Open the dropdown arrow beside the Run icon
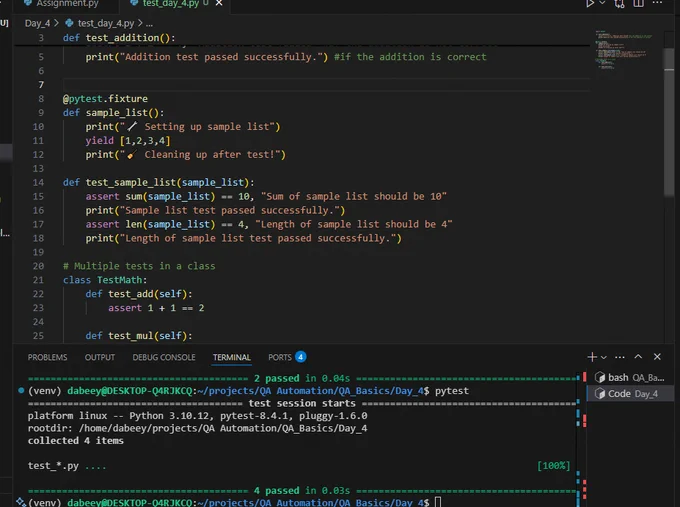 tap(602, 3)
